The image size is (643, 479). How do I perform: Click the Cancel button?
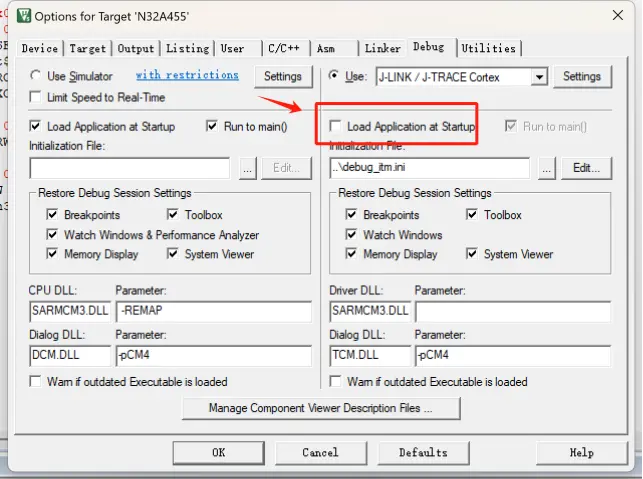point(321,453)
